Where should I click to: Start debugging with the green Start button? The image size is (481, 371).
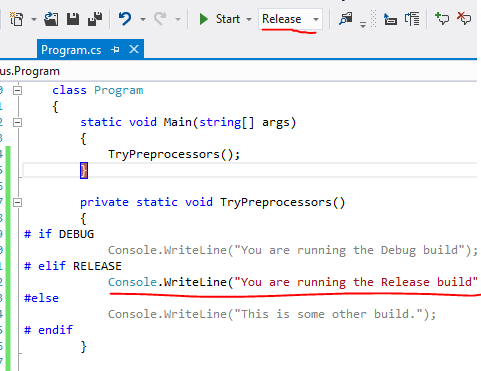219,19
